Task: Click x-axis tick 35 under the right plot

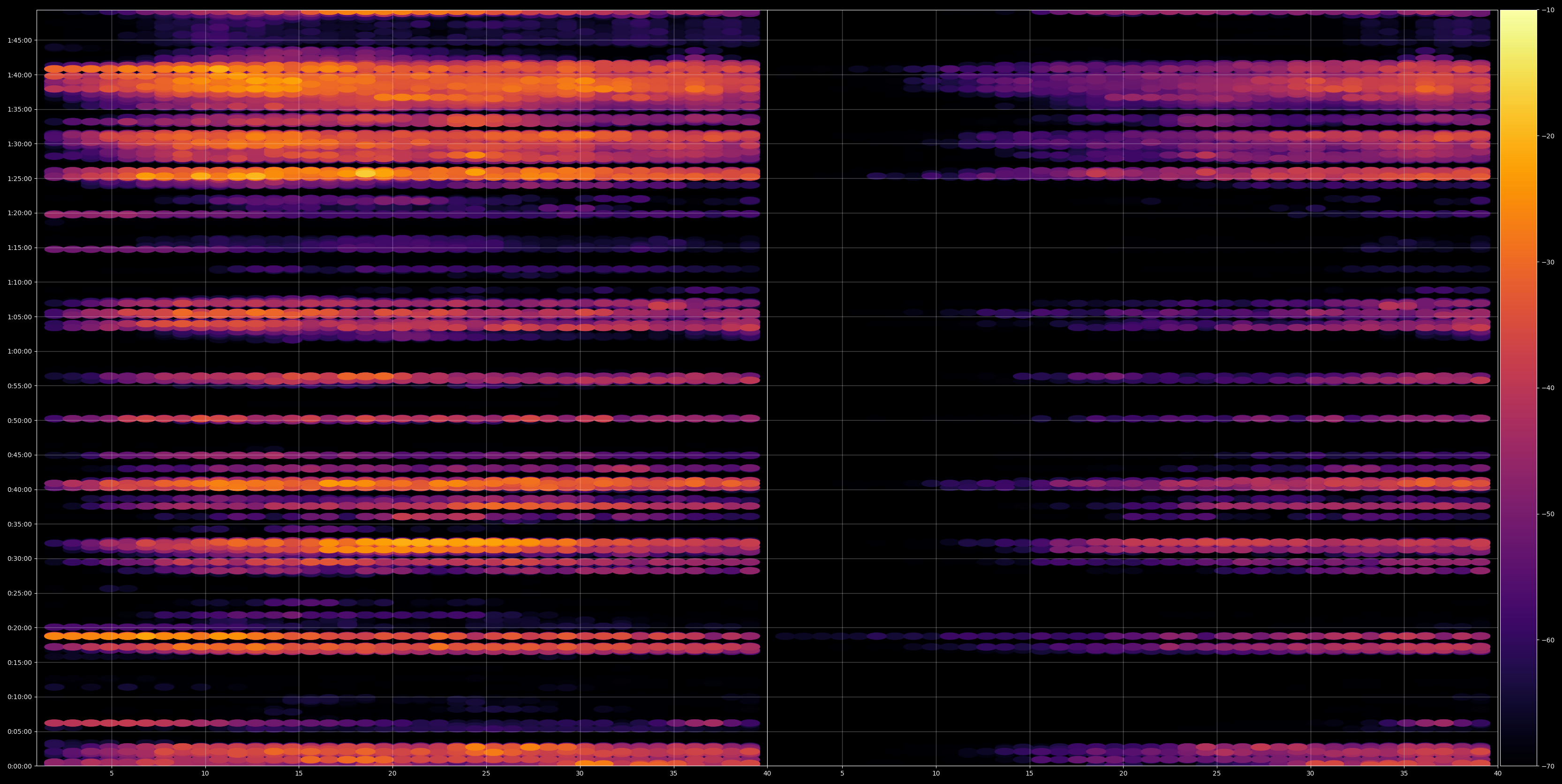Action: [x=1404, y=774]
